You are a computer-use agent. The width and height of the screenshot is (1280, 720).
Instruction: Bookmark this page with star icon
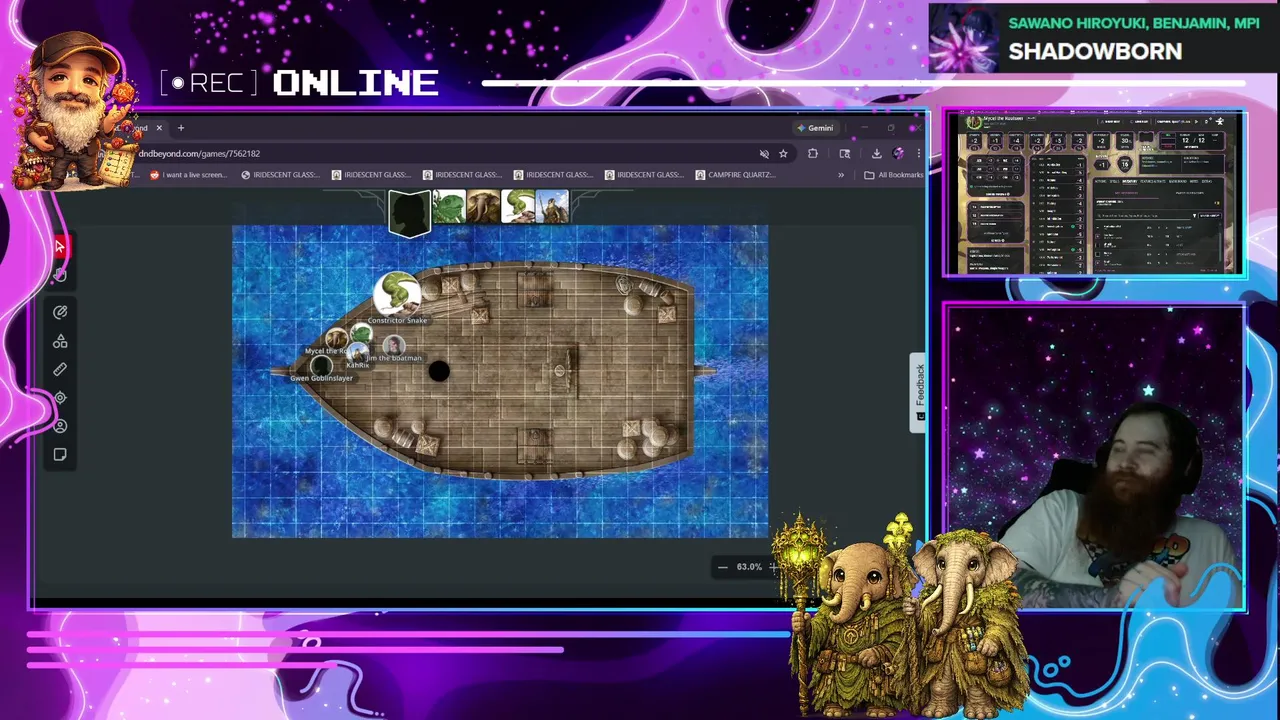point(783,154)
